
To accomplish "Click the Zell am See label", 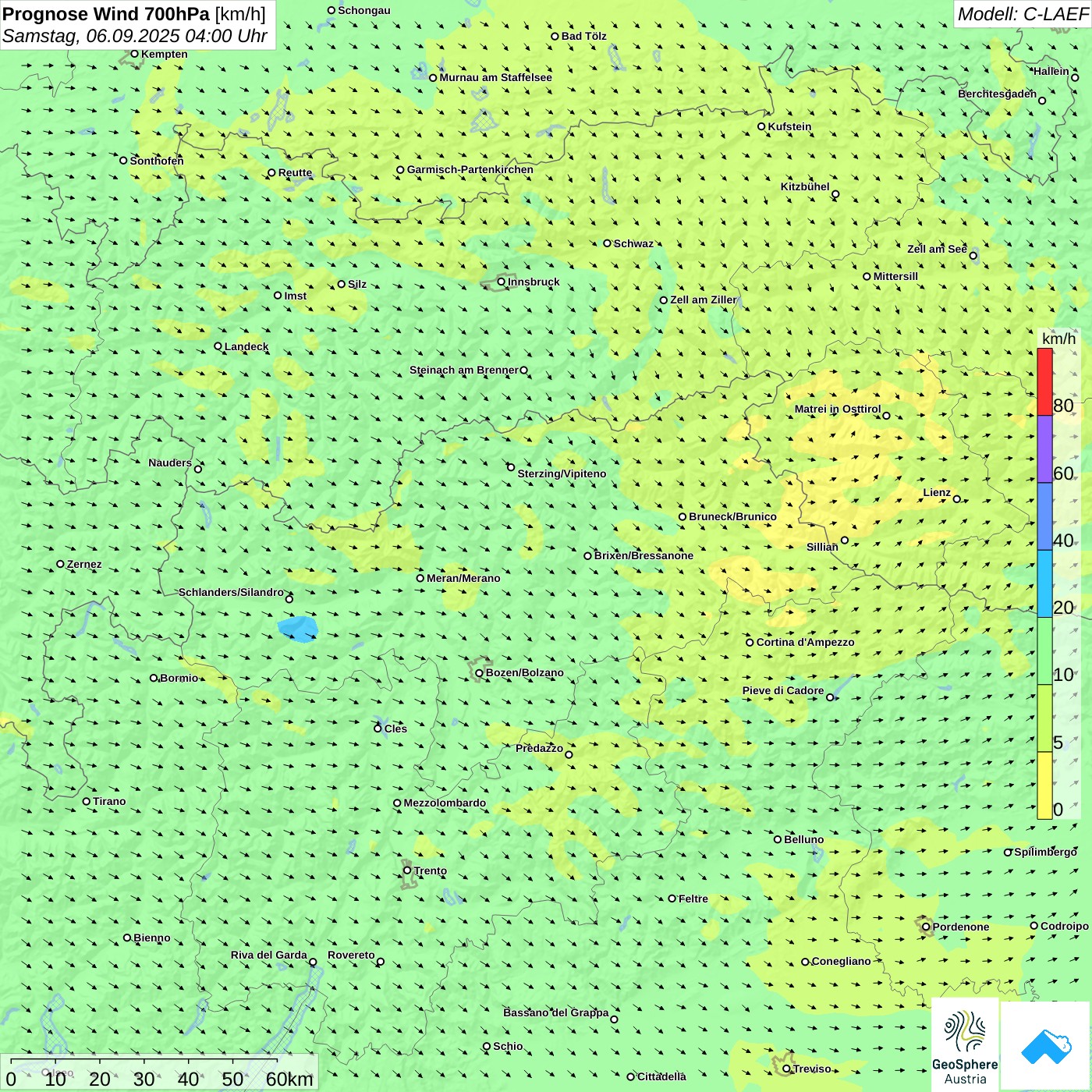I will (937, 249).
